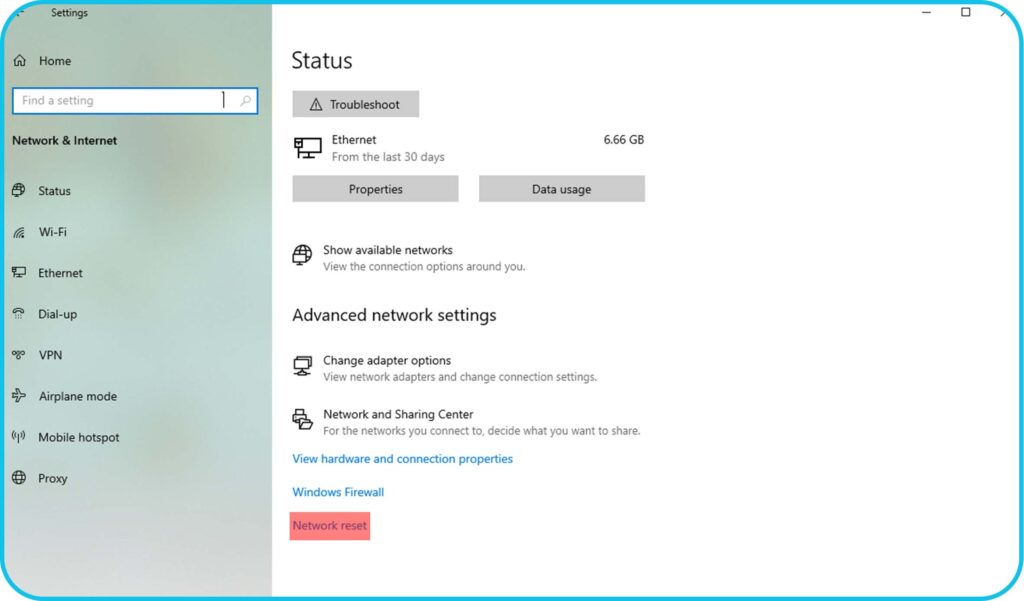Click the Network & Internet section heading
The image size is (1024, 601).
pyautogui.click(x=65, y=140)
